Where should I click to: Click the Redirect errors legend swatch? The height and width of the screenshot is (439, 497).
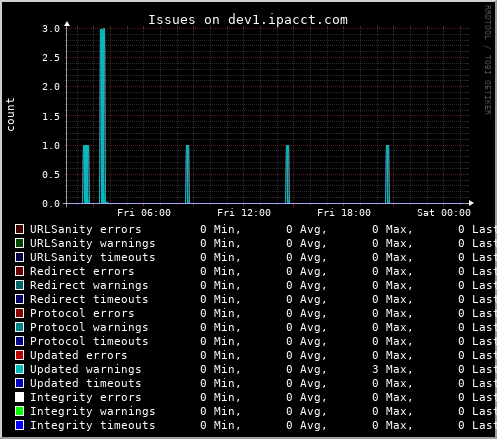coord(19,271)
